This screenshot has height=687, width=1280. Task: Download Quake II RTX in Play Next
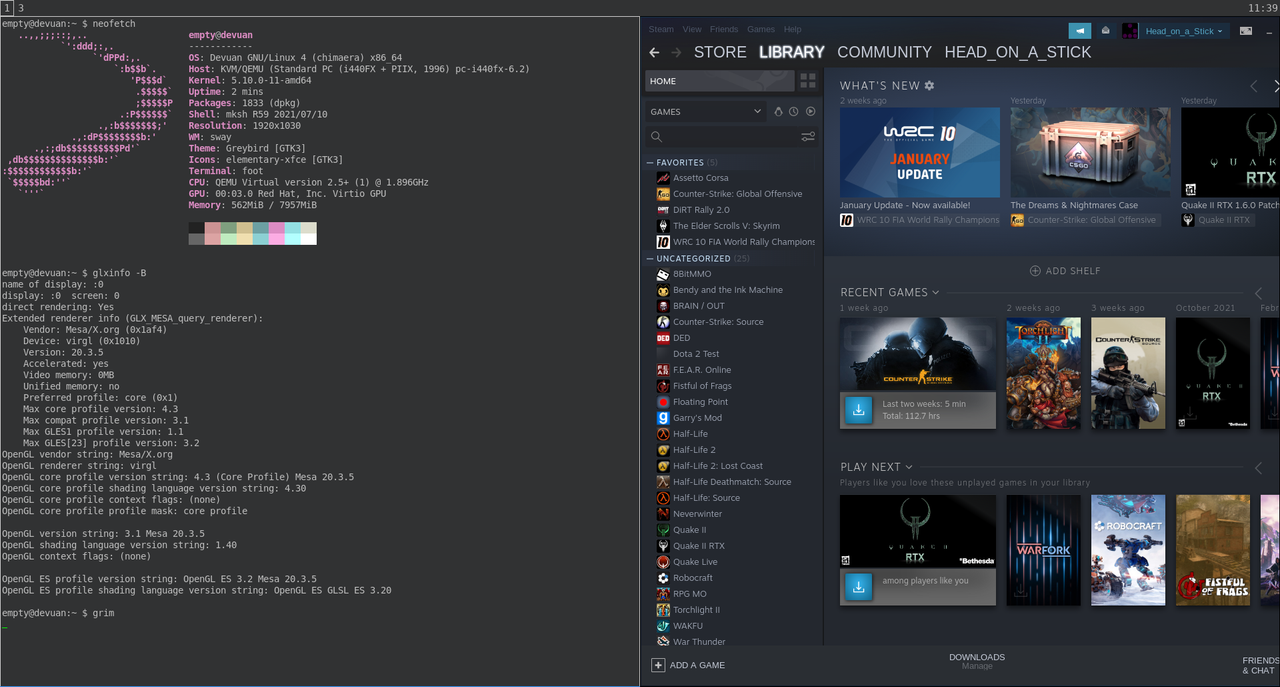[859, 587]
